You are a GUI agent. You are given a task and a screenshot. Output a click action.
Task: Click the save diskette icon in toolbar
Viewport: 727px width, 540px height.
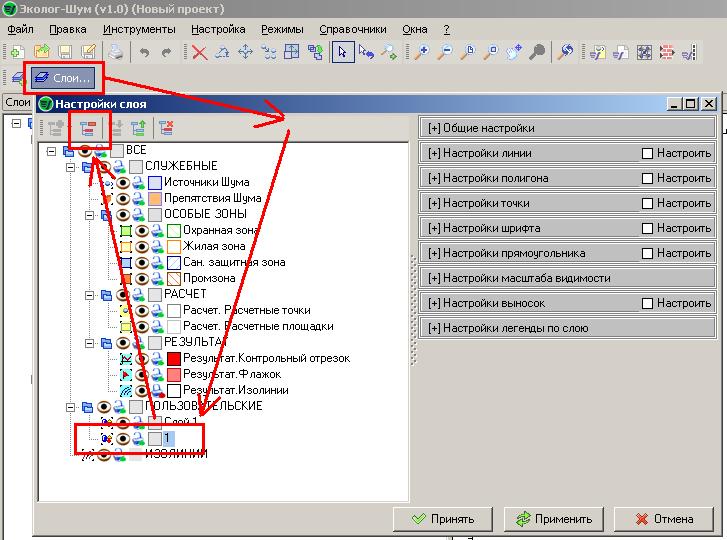coord(65,52)
